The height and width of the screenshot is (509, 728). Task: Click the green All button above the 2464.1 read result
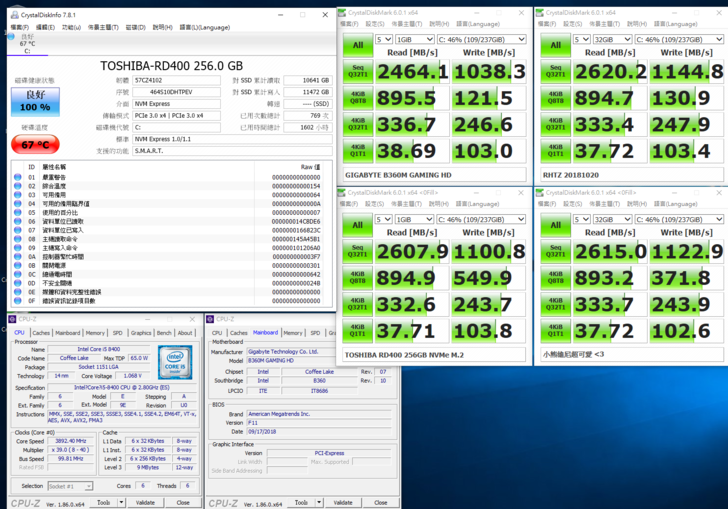pos(358,45)
